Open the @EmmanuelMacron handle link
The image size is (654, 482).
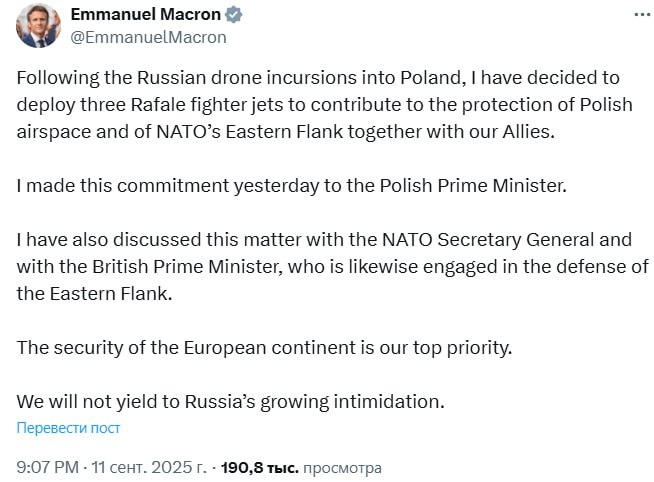tap(149, 37)
